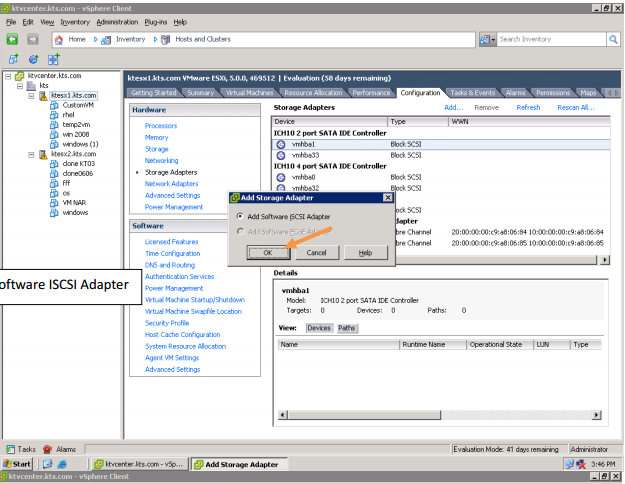
Task: Click OK in Add Storage Adapter dialog
Action: (x=268, y=253)
